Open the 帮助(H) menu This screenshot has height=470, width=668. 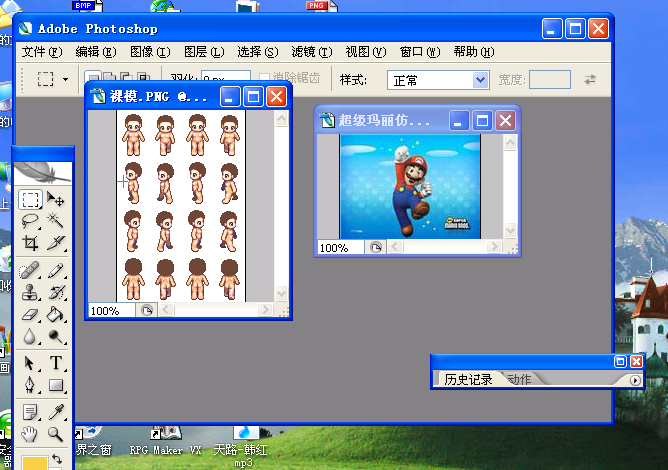tap(474, 52)
